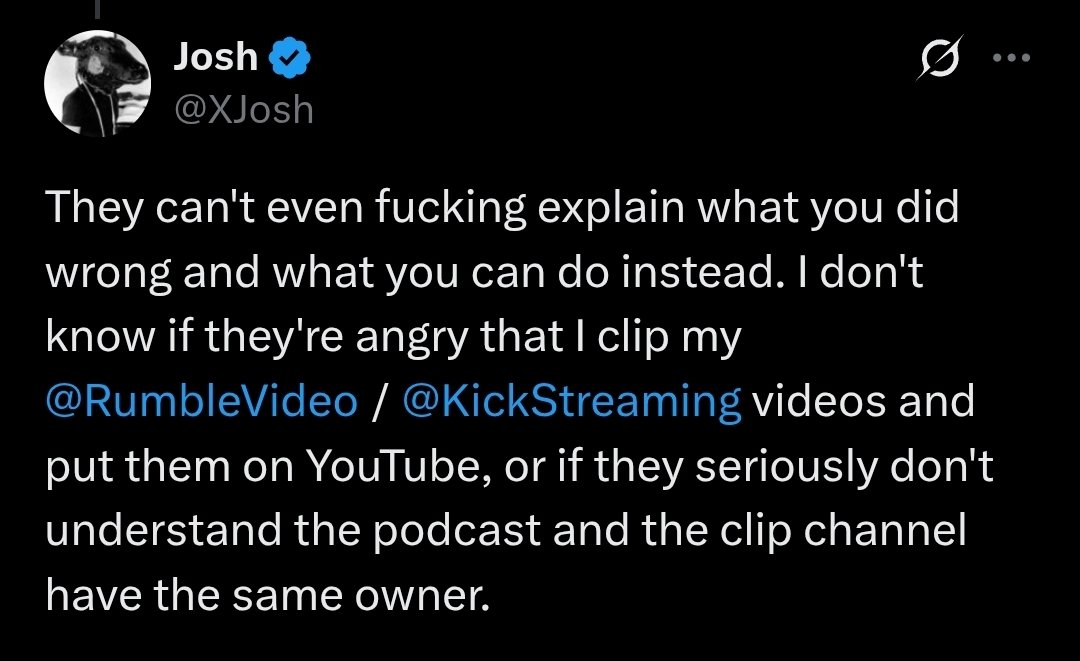Click the word "wrong" in the post

tap(112, 273)
